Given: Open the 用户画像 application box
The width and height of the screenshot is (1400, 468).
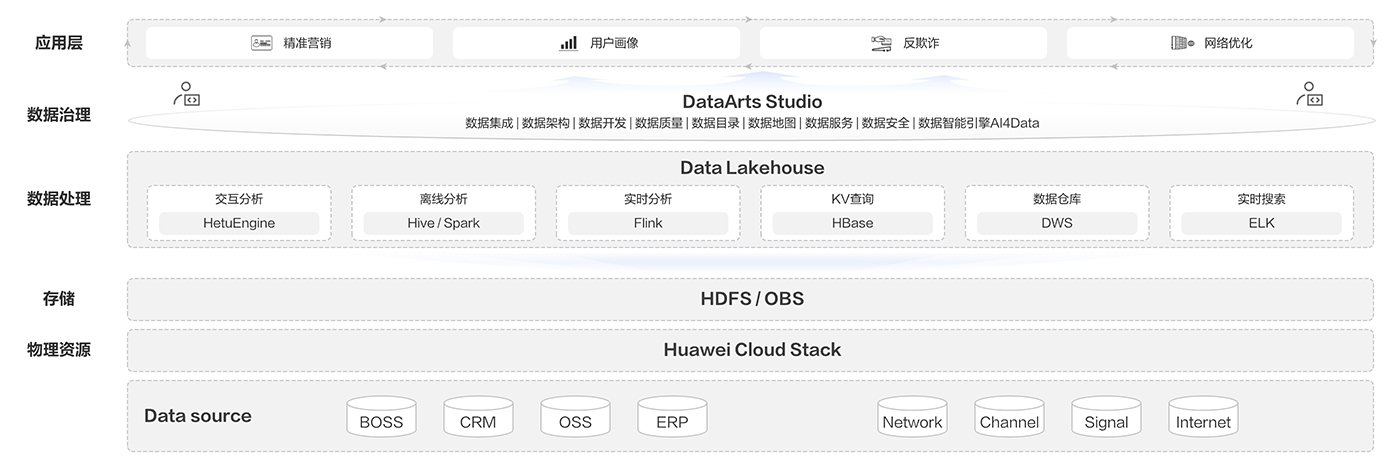Looking at the screenshot, I should click(597, 43).
